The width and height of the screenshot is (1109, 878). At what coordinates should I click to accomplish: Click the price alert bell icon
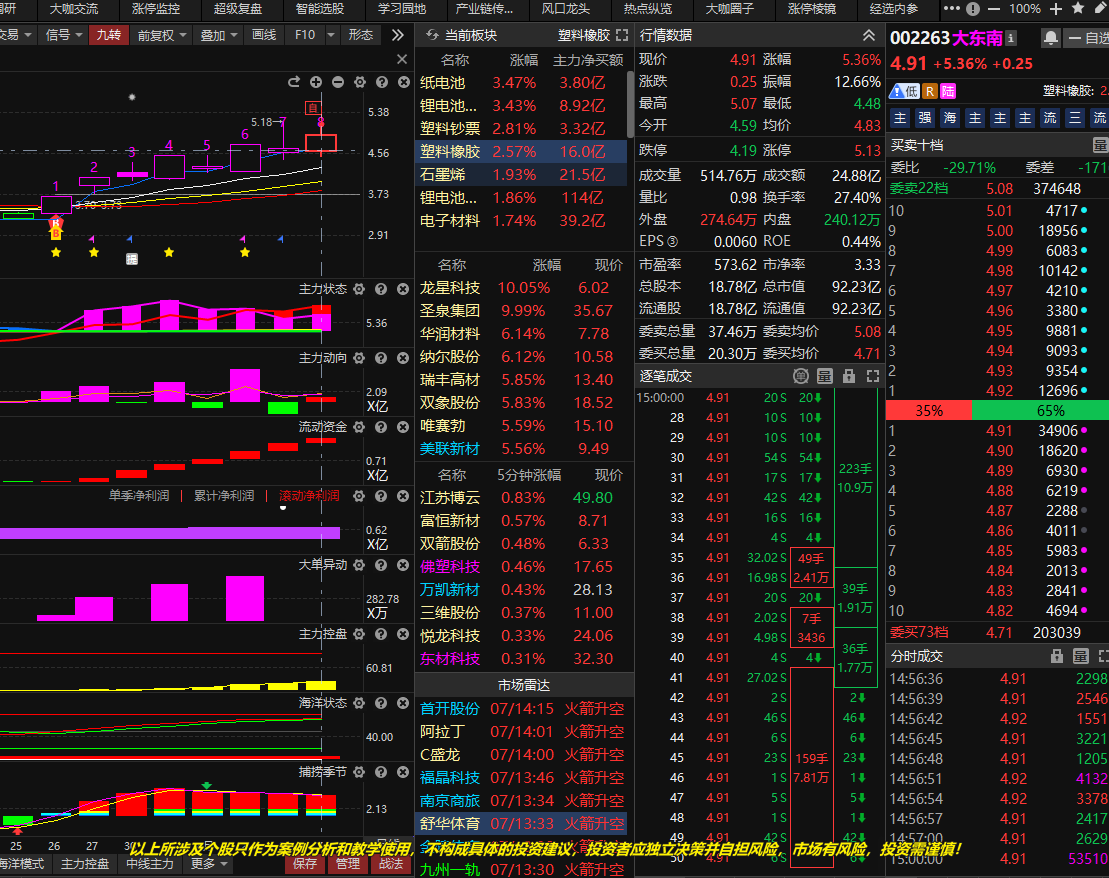click(1050, 39)
